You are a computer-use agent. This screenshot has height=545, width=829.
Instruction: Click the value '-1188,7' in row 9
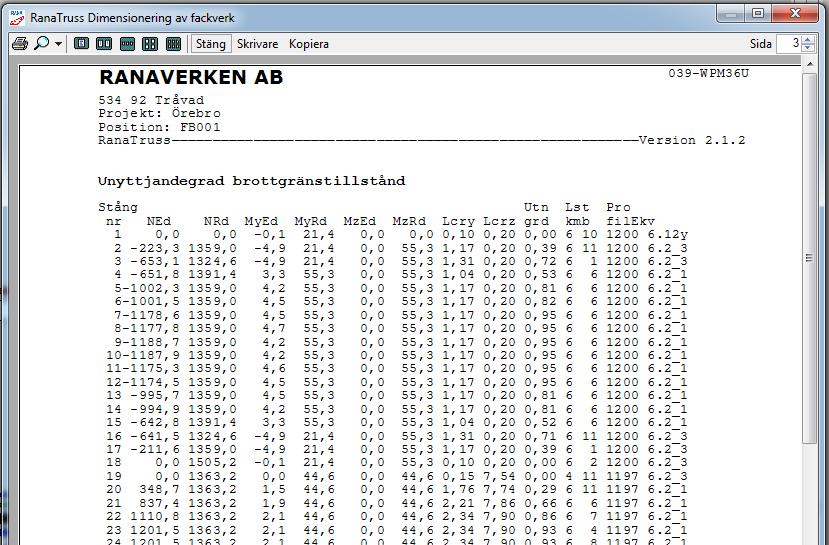point(151,341)
